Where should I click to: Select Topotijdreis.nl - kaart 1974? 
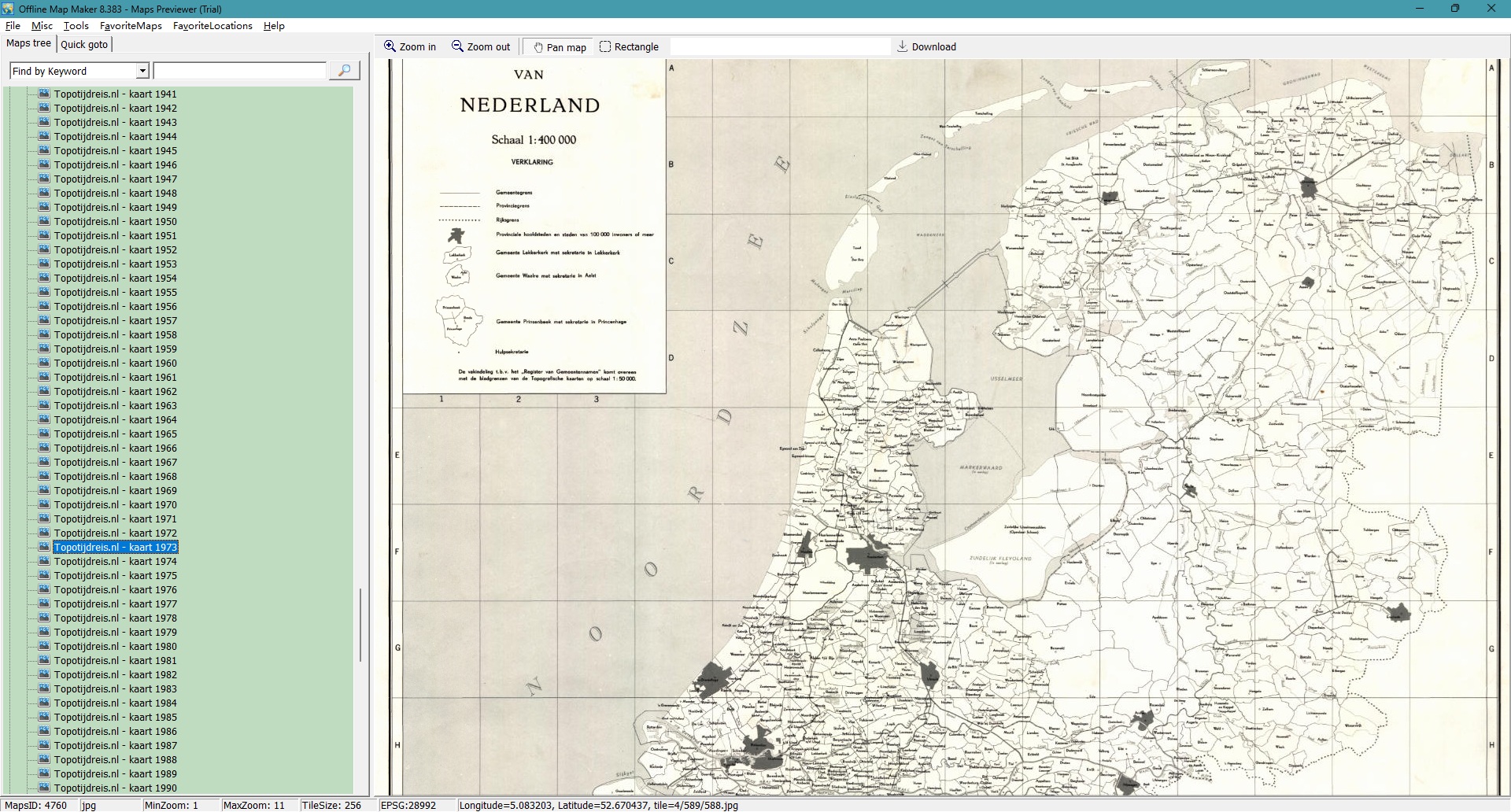tap(115, 561)
